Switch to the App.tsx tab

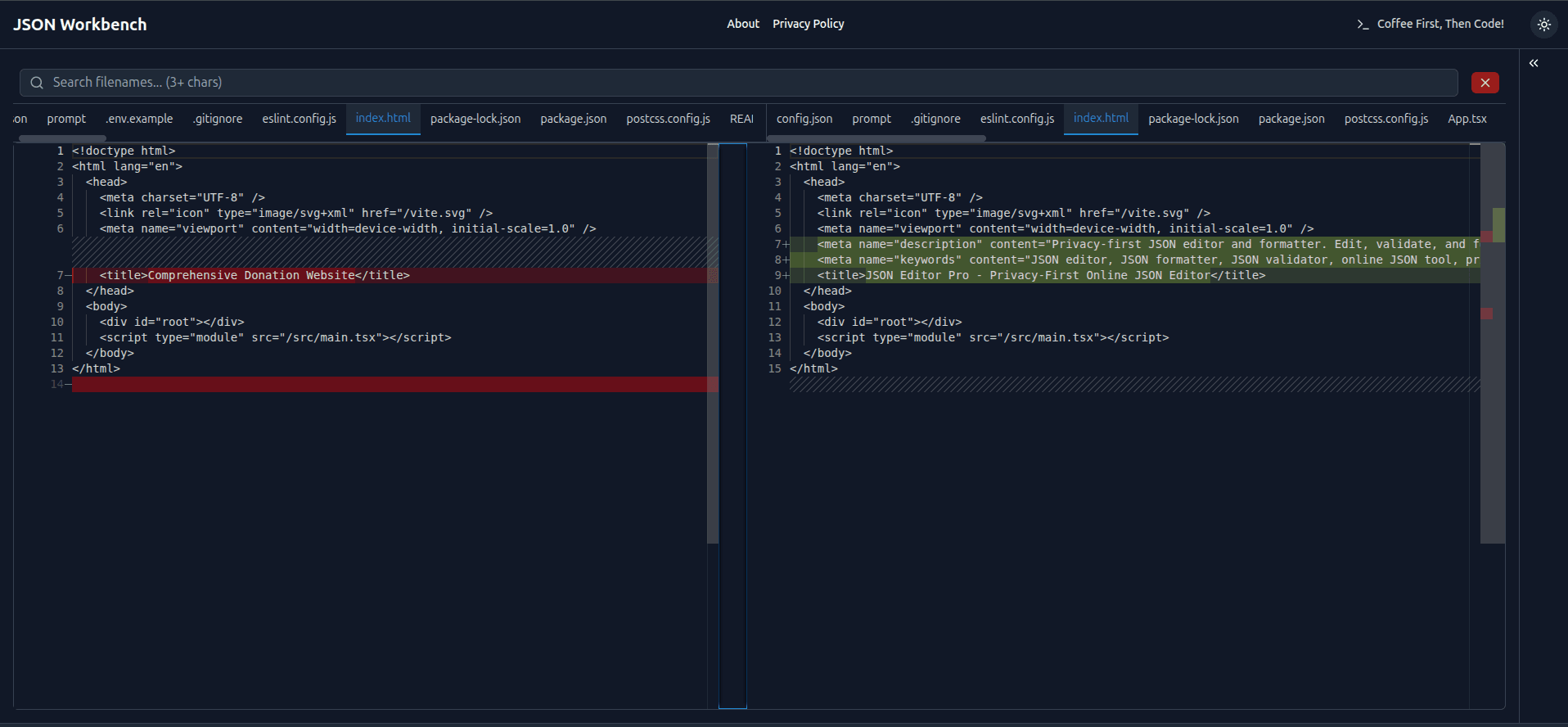coord(1467,119)
